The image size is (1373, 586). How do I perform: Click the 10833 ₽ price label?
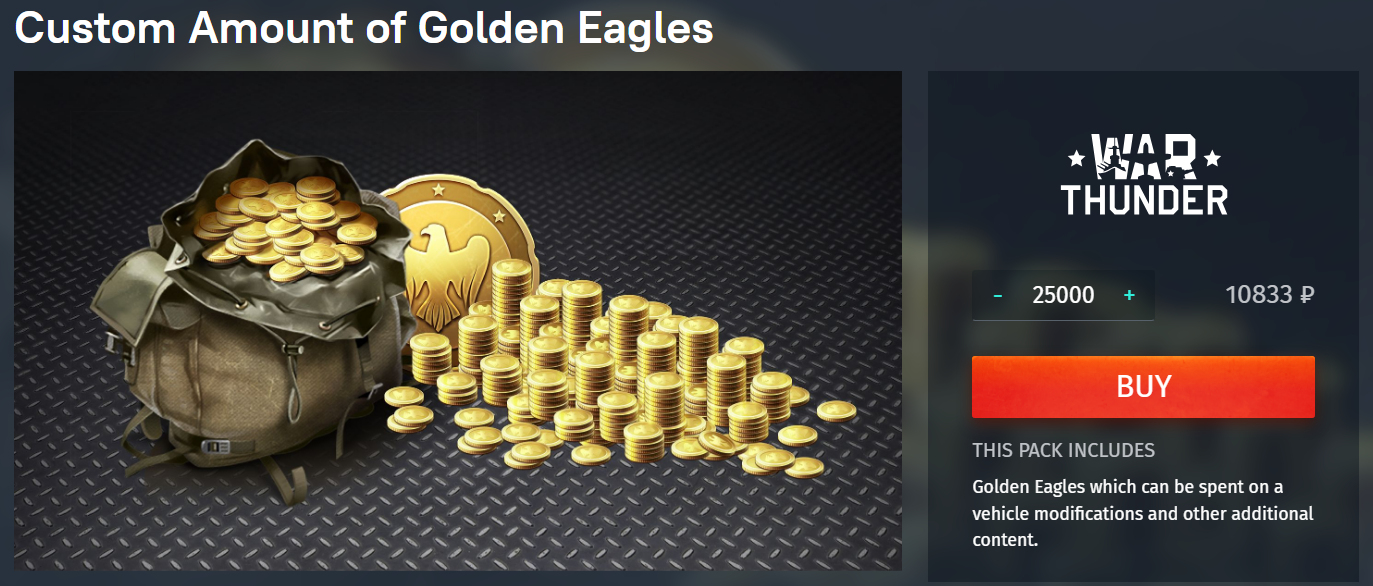1269,295
